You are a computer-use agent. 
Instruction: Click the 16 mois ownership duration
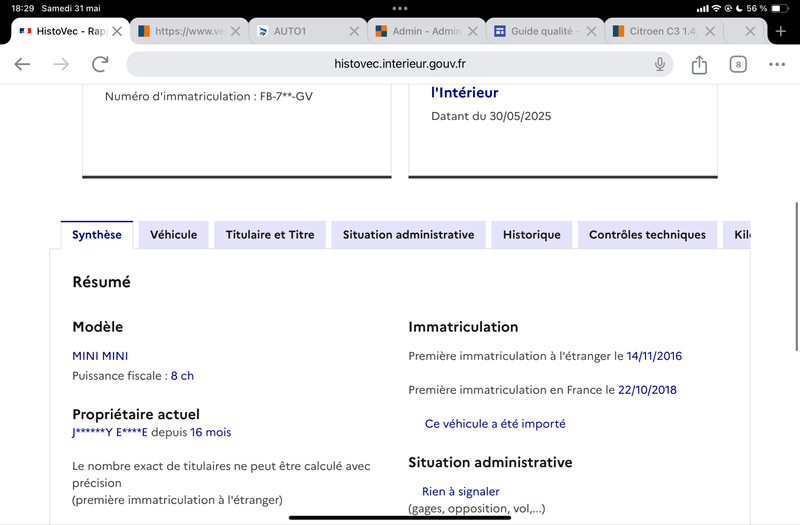(x=211, y=432)
